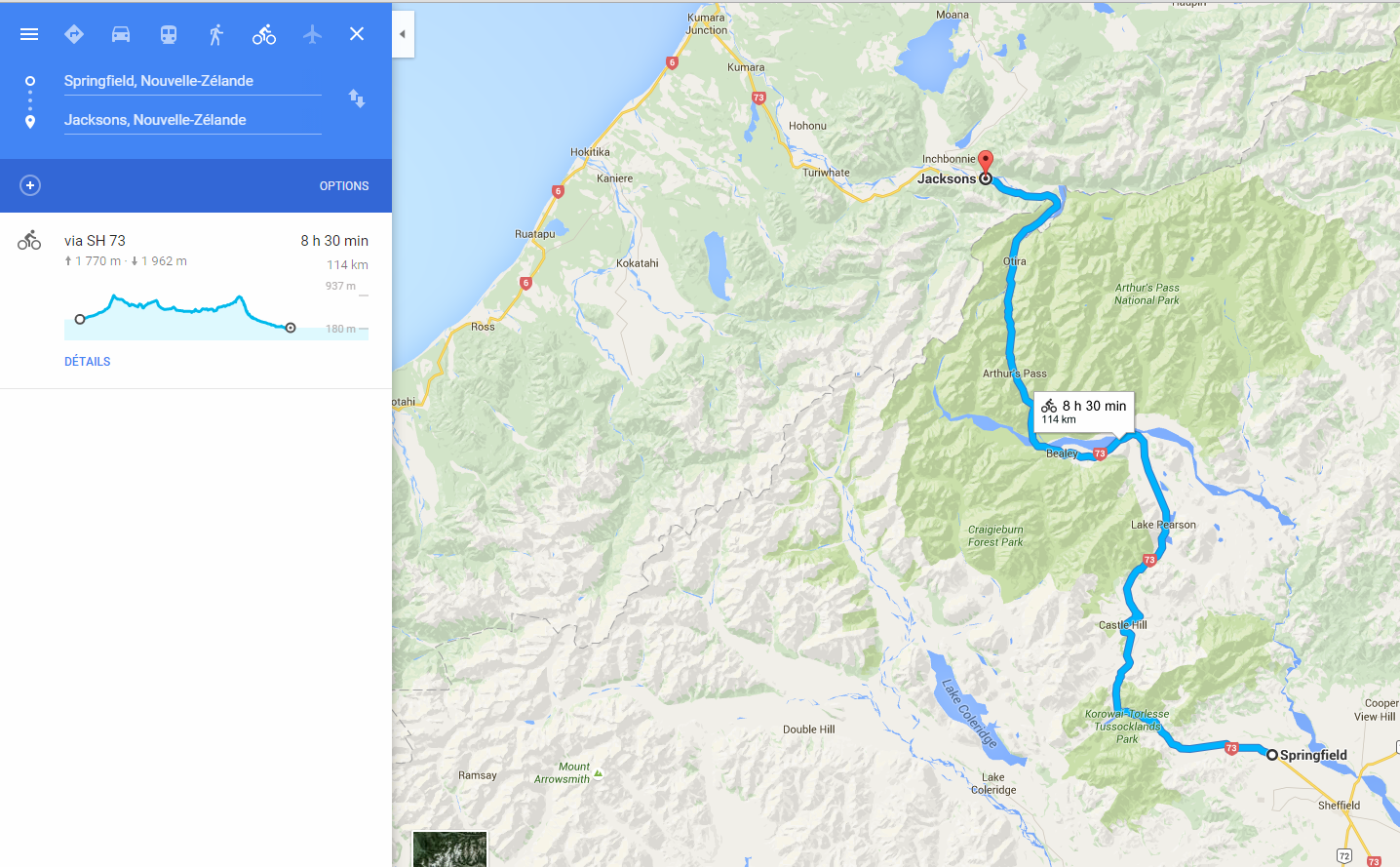This screenshot has width=1400, height=867.
Task: Switch to driving directions mode
Action: [121, 34]
